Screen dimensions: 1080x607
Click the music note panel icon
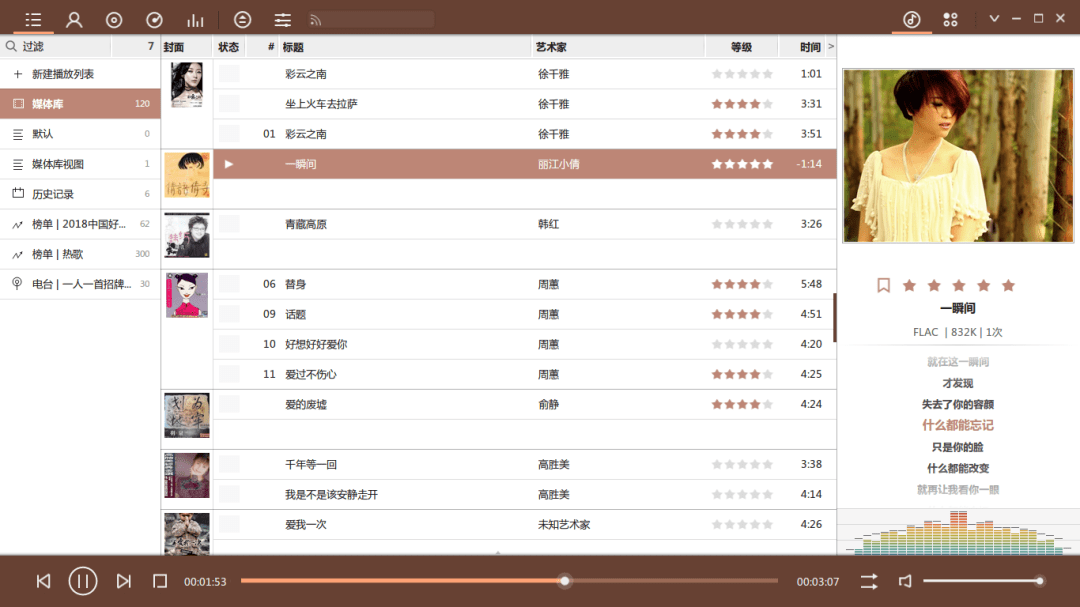click(911, 18)
